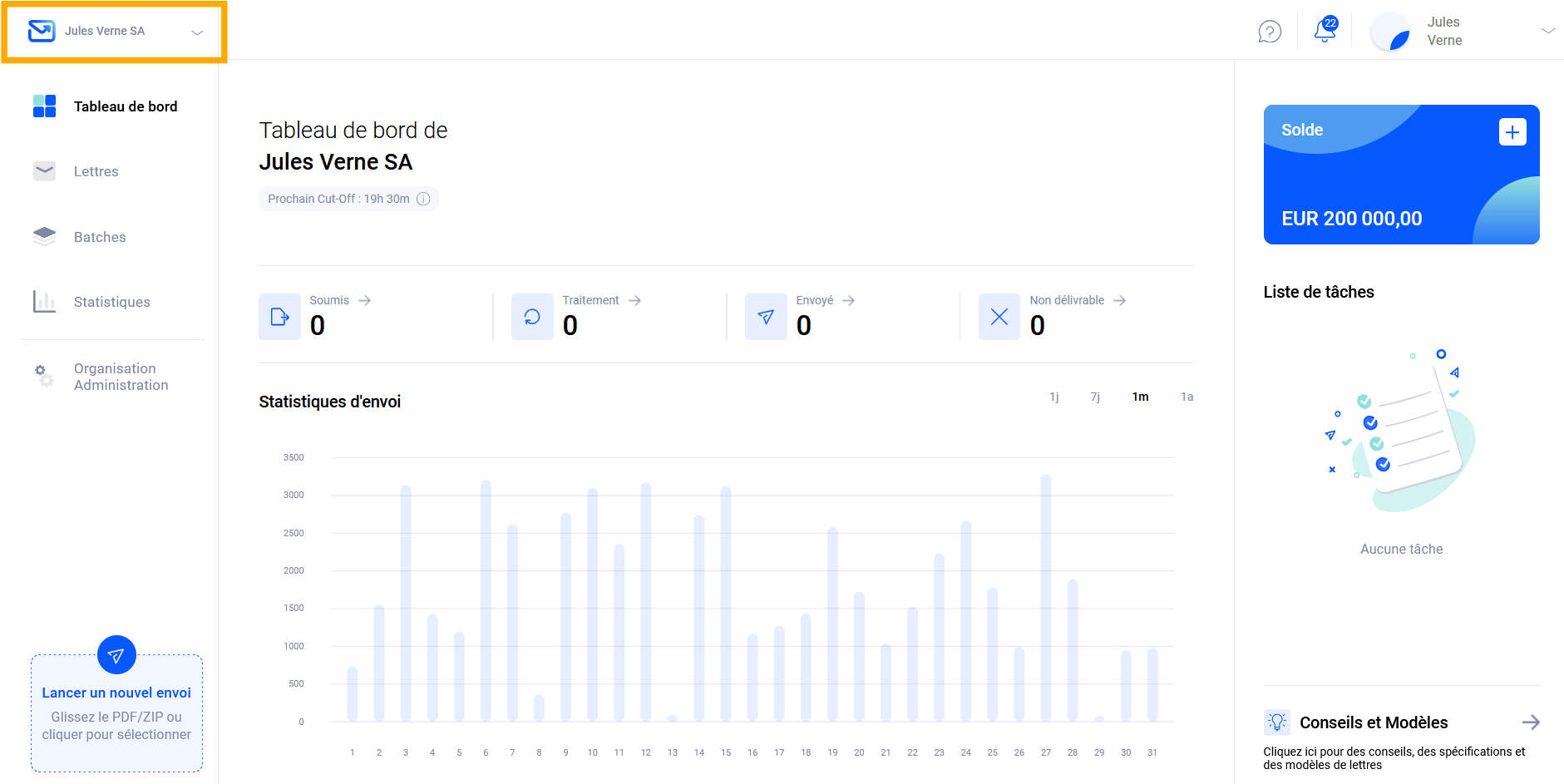1564x784 pixels.
Task: Click the Non délivrable X icon
Action: point(999,317)
